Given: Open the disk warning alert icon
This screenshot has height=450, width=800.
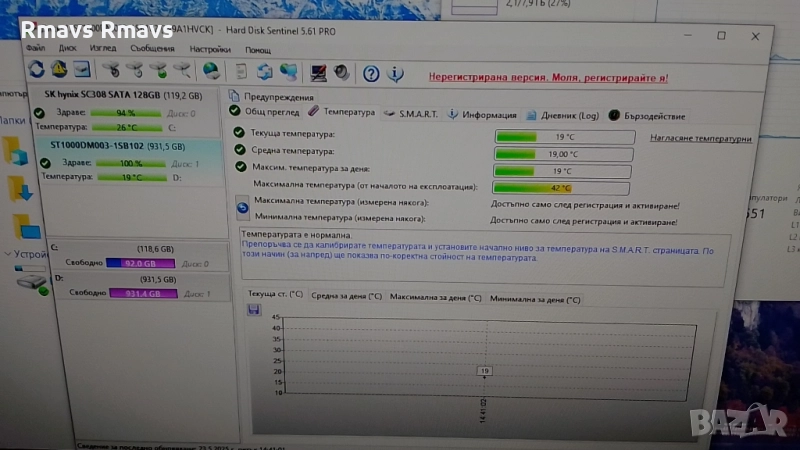Looking at the screenshot, I should (x=60, y=71).
